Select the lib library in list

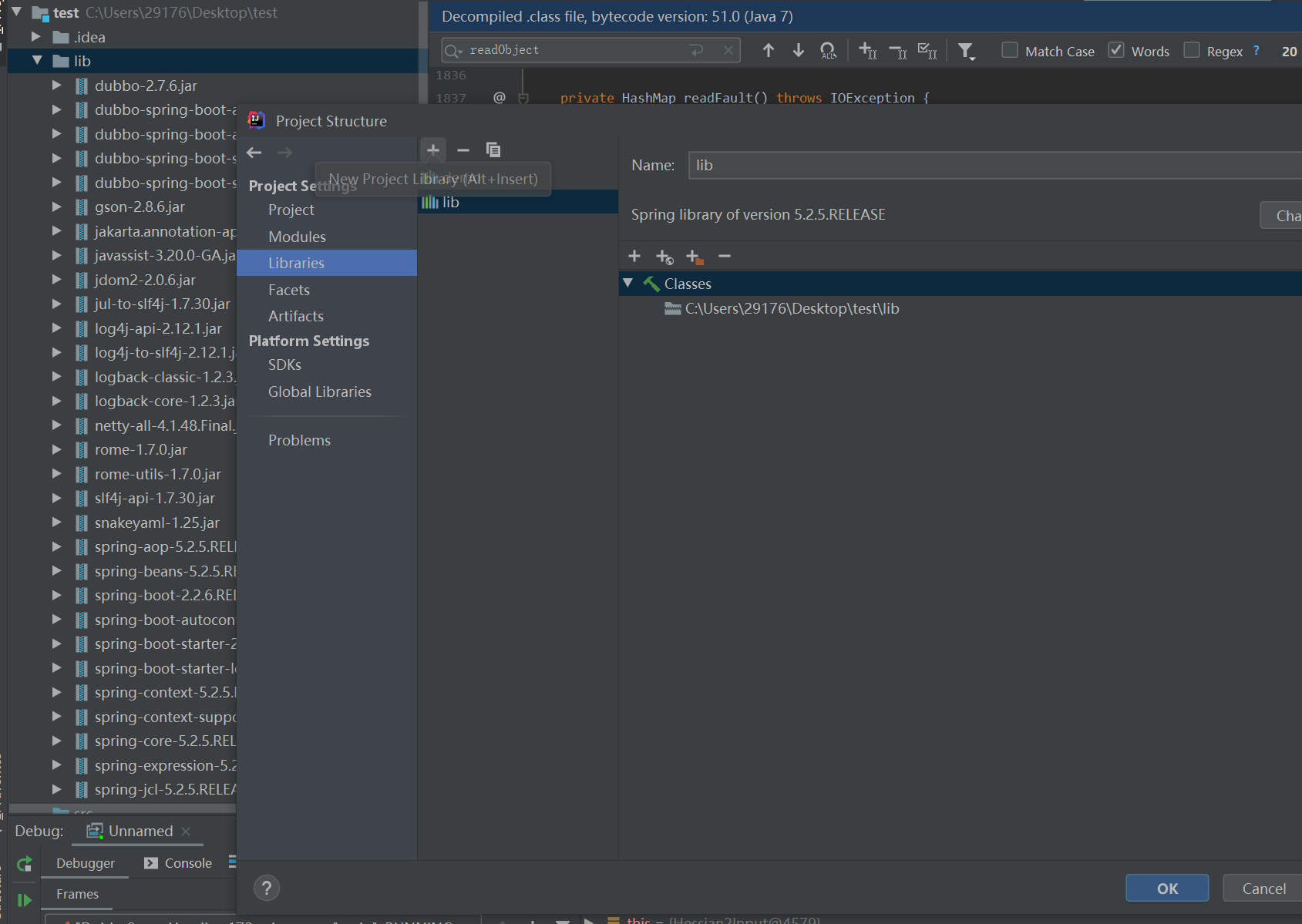pos(518,202)
